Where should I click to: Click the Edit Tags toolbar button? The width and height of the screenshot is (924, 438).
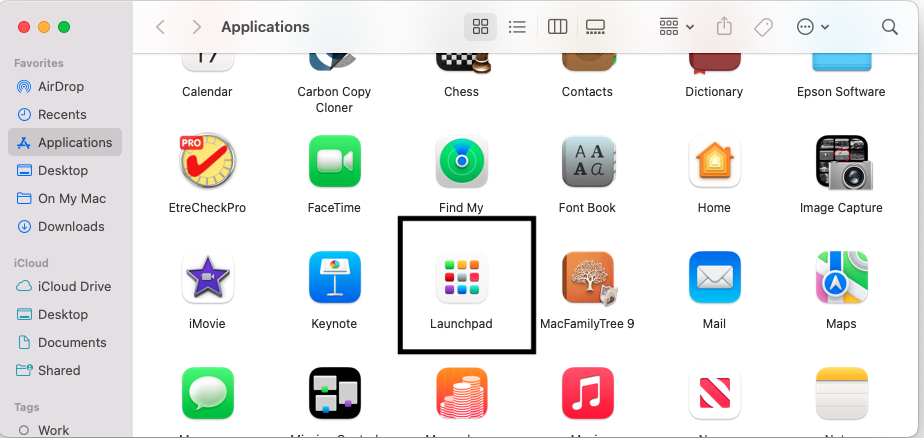763,27
